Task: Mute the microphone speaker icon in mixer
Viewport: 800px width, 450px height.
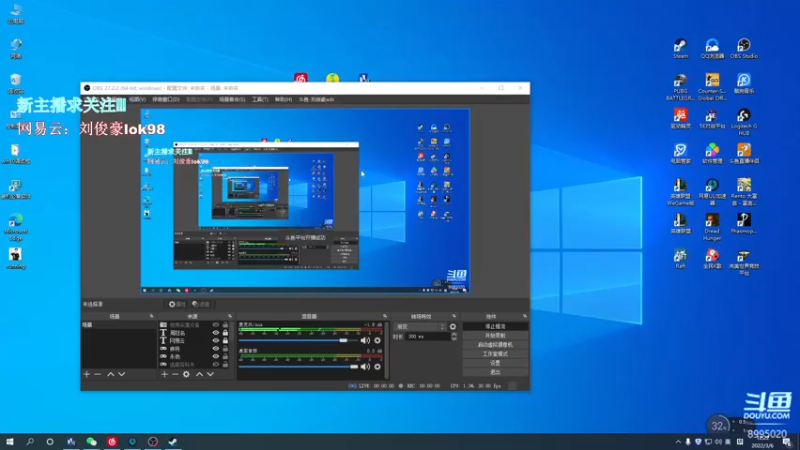Action: tap(365, 340)
